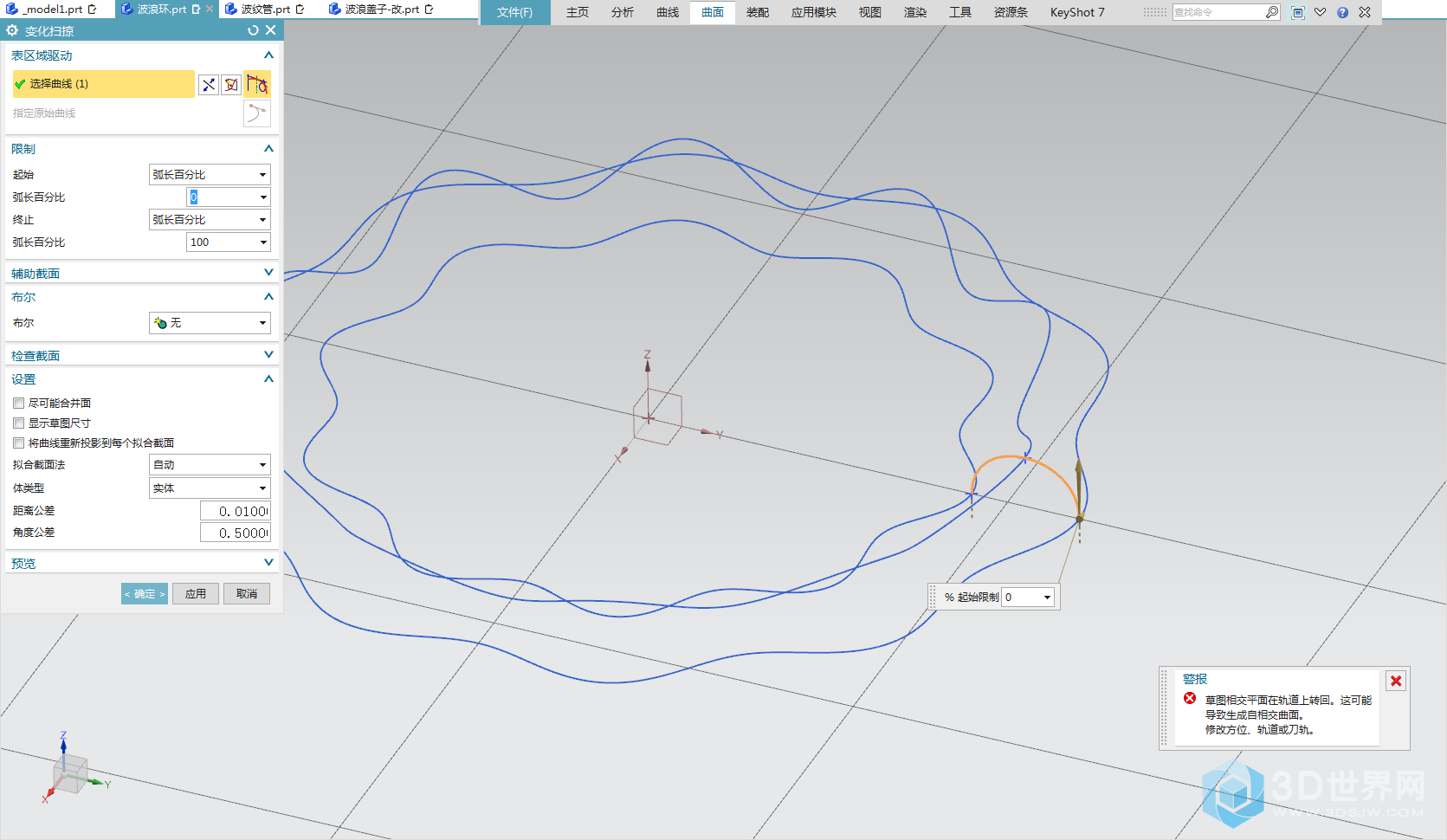Collapse the 设置 section

(268, 379)
